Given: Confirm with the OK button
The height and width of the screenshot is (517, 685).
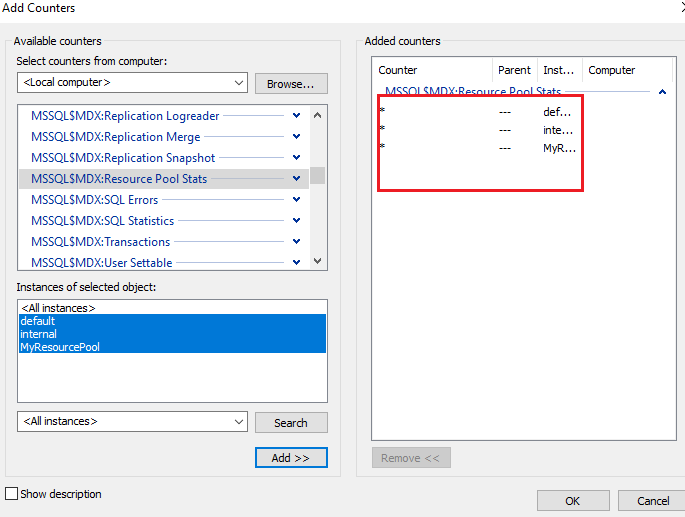Looking at the screenshot, I should pos(573,500).
